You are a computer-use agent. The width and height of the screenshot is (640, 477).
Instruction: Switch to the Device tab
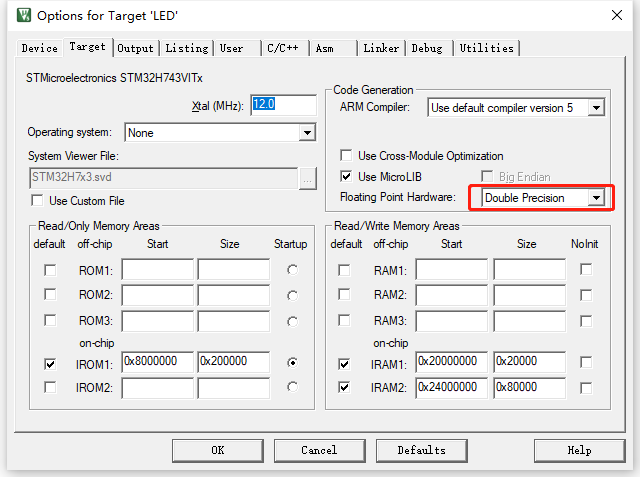40,48
